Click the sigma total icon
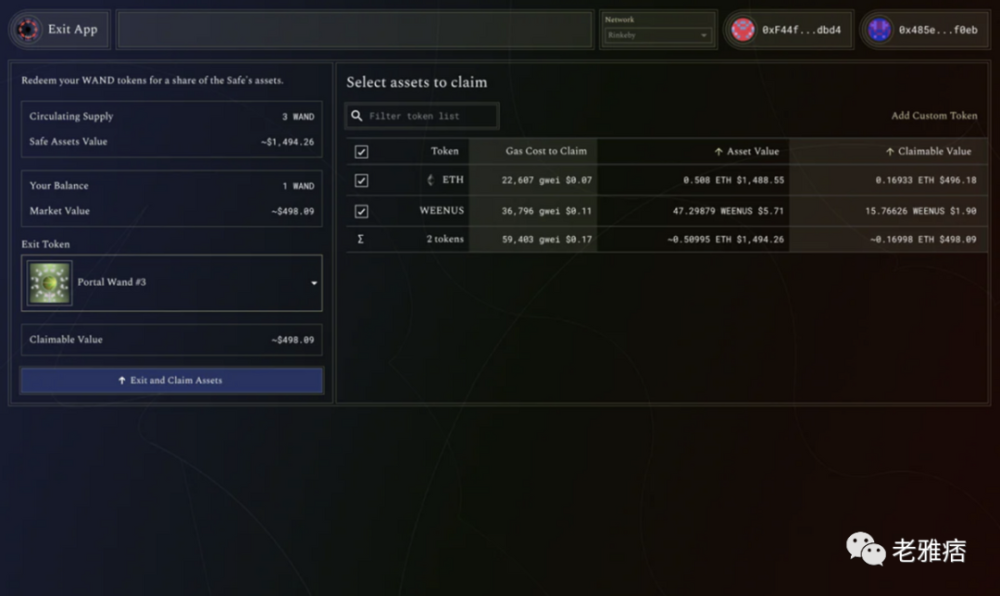 [360, 239]
